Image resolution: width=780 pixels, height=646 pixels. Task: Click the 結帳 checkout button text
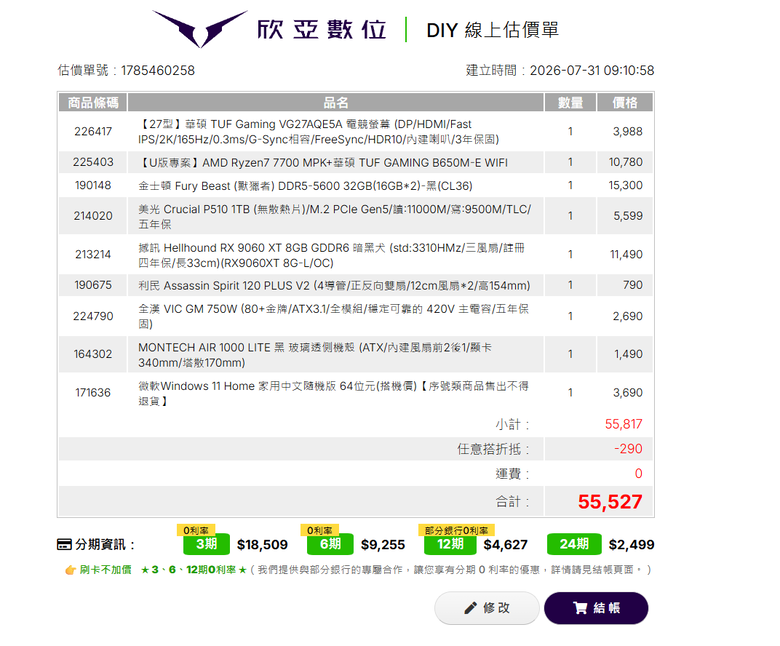point(607,608)
